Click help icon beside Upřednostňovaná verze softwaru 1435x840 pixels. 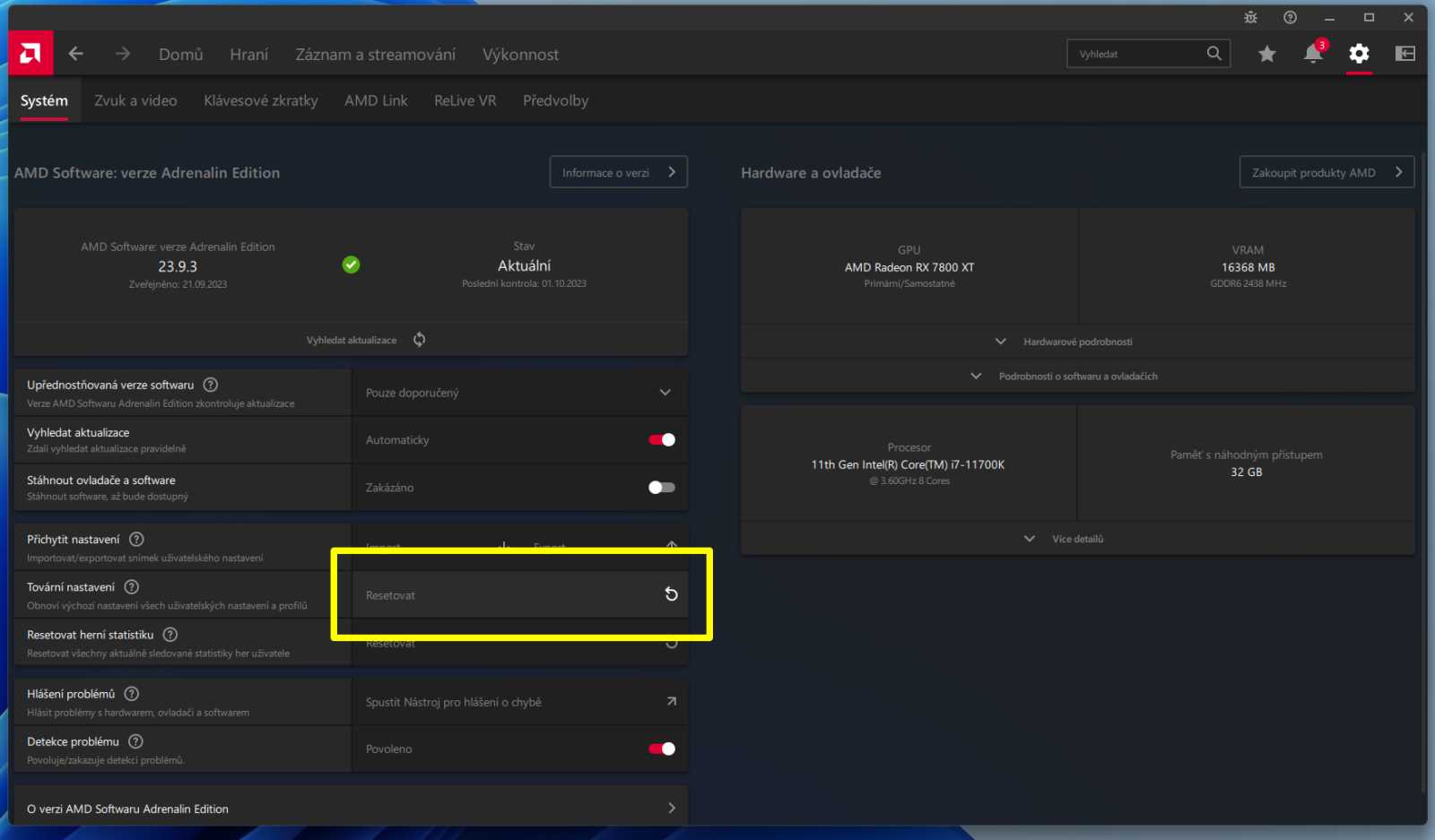point(210,385)
